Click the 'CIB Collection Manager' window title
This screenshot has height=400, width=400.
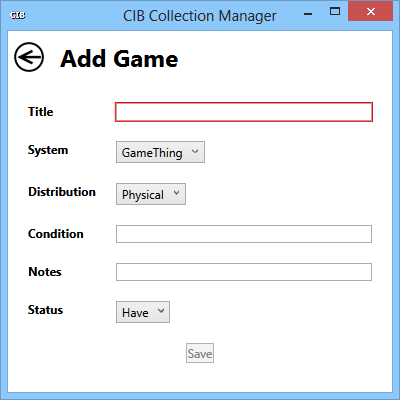[200, 16]
